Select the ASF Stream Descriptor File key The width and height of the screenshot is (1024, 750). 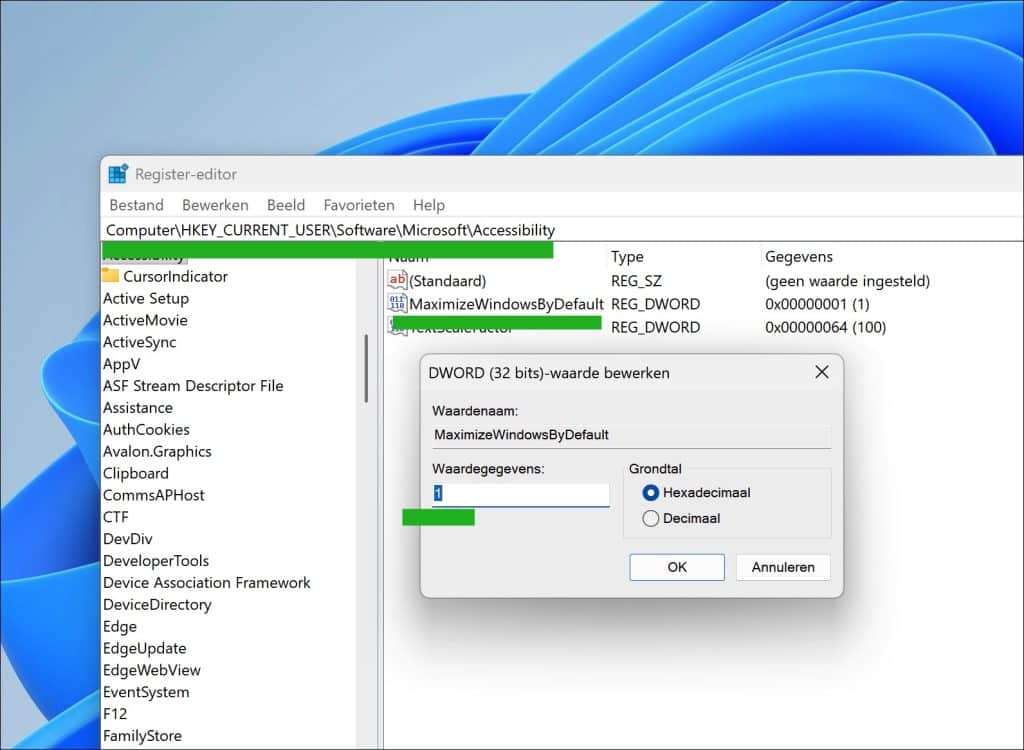193,386
